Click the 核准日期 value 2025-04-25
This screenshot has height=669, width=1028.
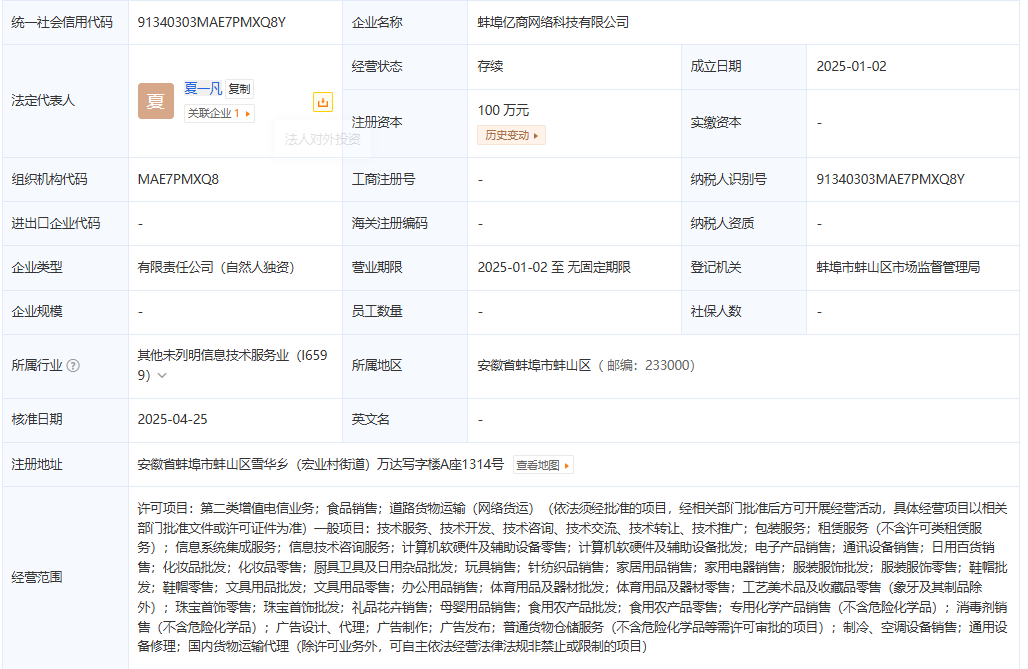pyautogui.click(x=173, y=419)
